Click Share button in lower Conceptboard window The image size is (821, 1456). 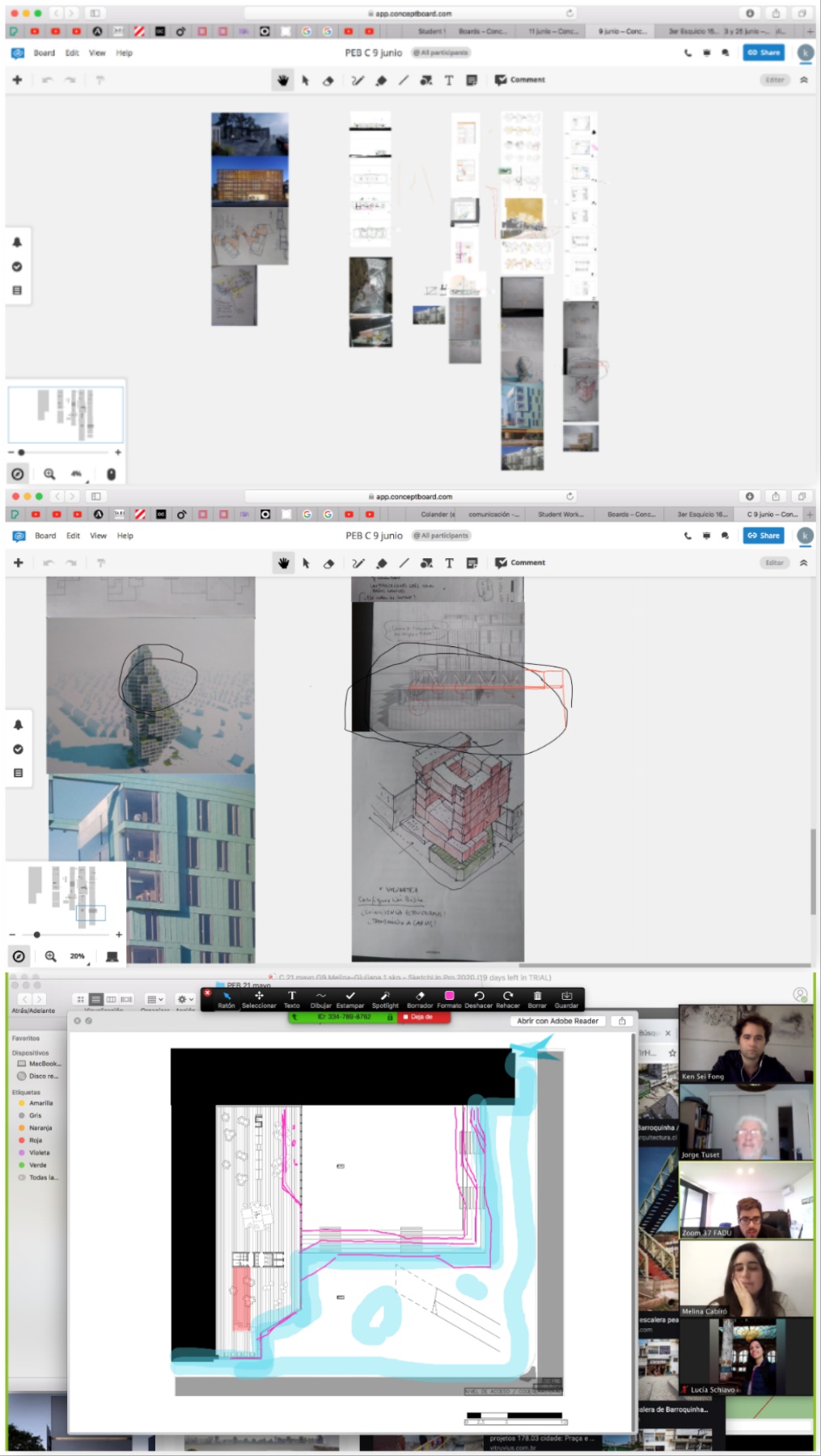(764, 535)
